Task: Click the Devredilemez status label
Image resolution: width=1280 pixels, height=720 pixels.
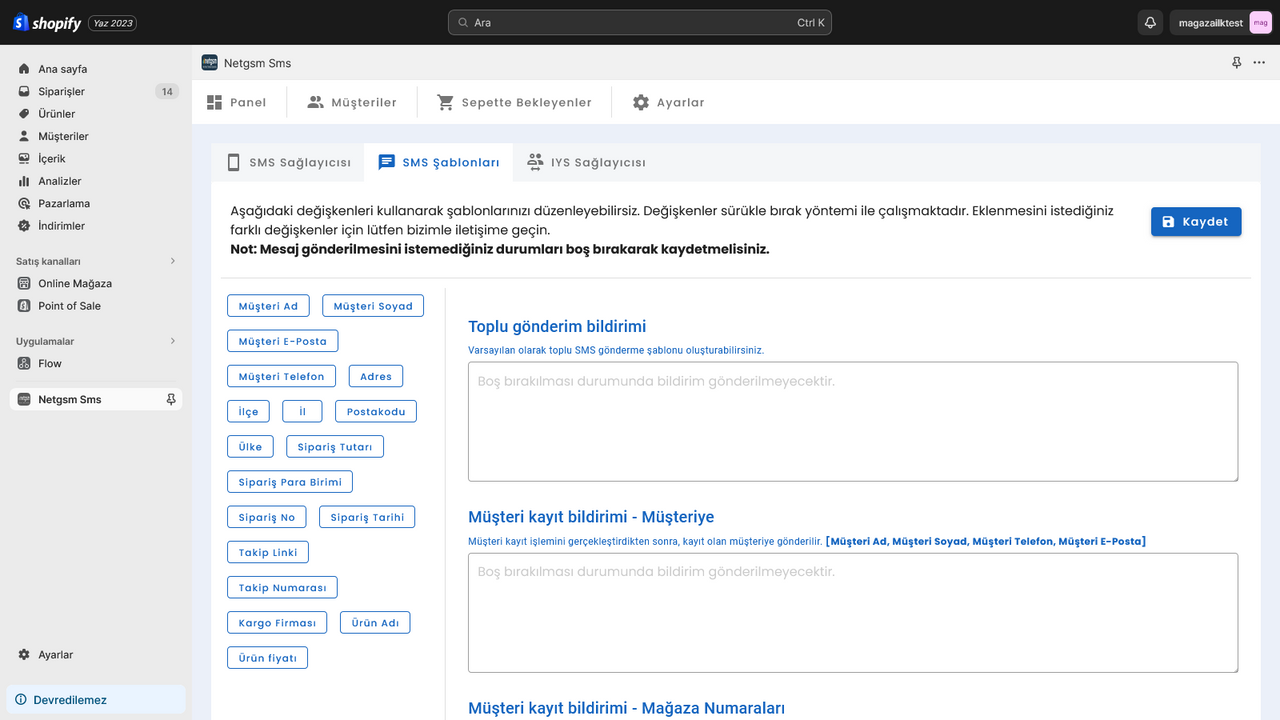Action: point(70,700)
